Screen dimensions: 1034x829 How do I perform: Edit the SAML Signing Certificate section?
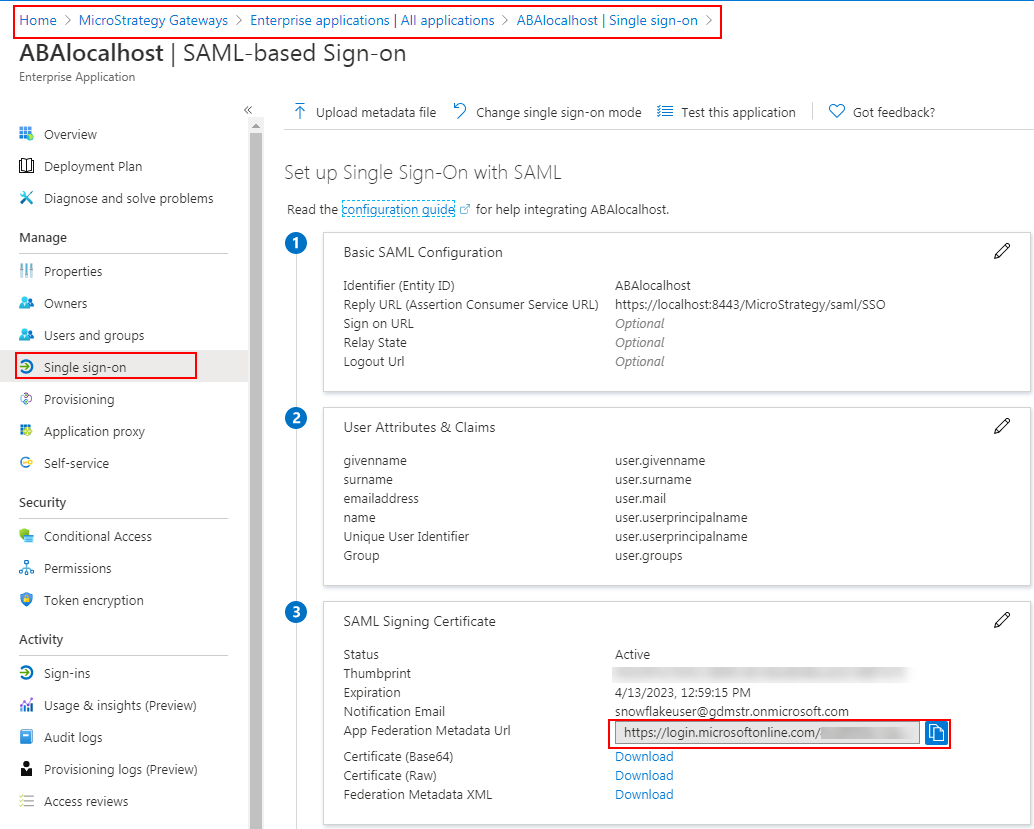[1002, 620]
